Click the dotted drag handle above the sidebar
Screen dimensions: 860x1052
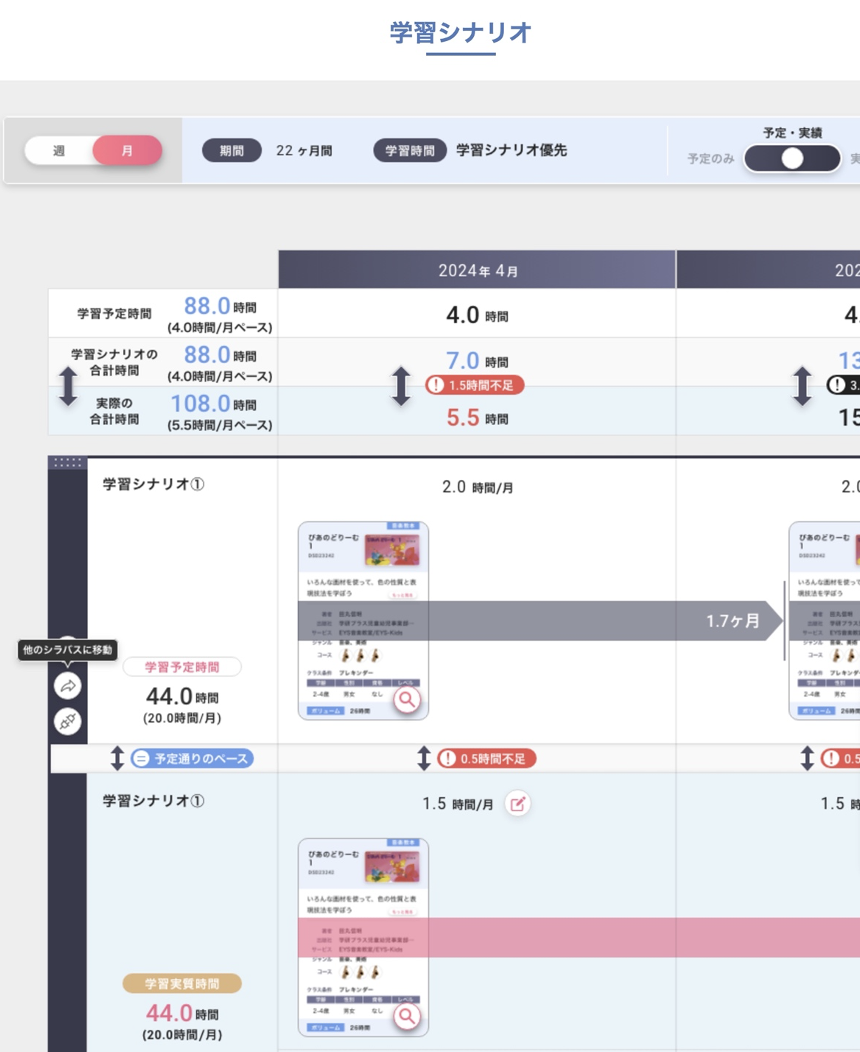[68, 462]
